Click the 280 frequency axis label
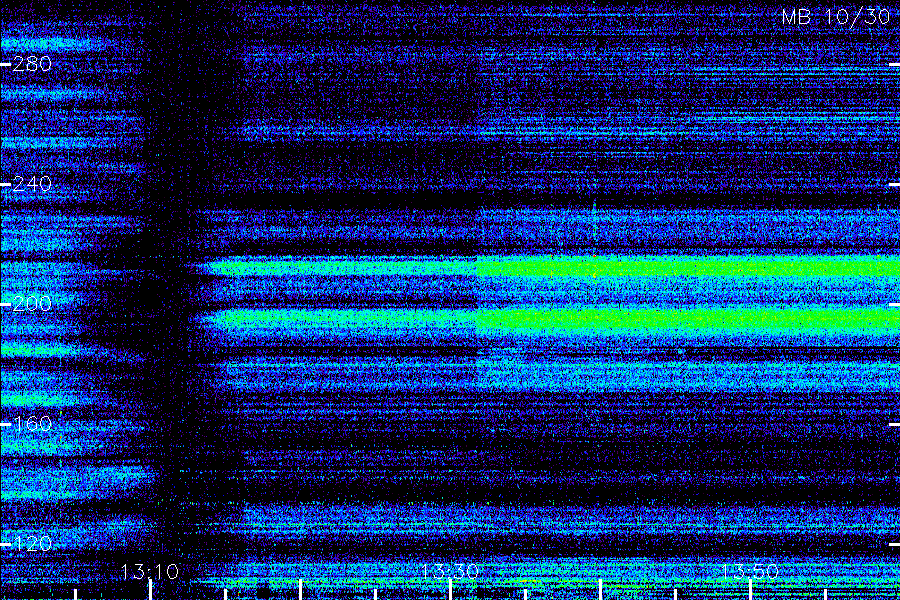Image resolution: width=900 pixels, height=600 pixels. click(x=32, y=64)
